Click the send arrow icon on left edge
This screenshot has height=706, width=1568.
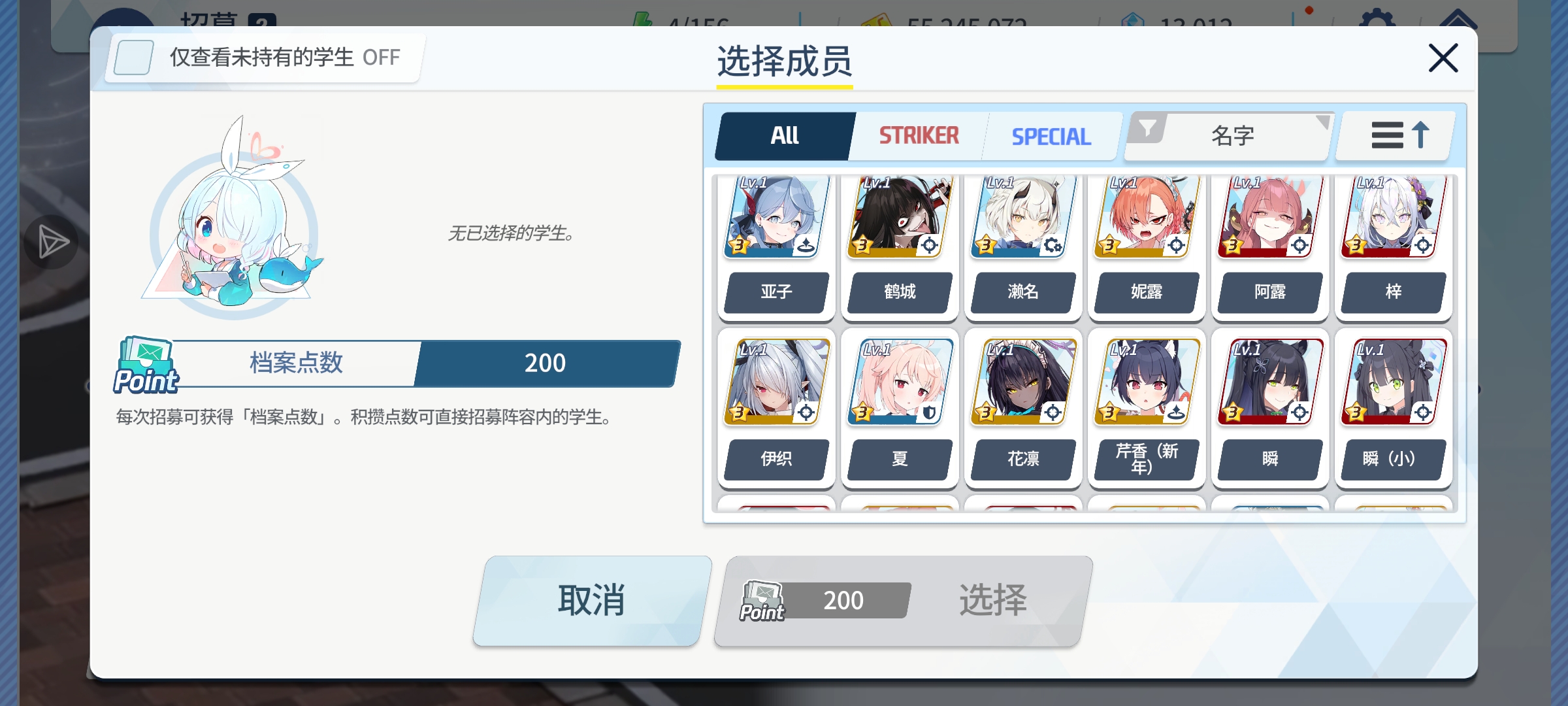coord(52,242)
